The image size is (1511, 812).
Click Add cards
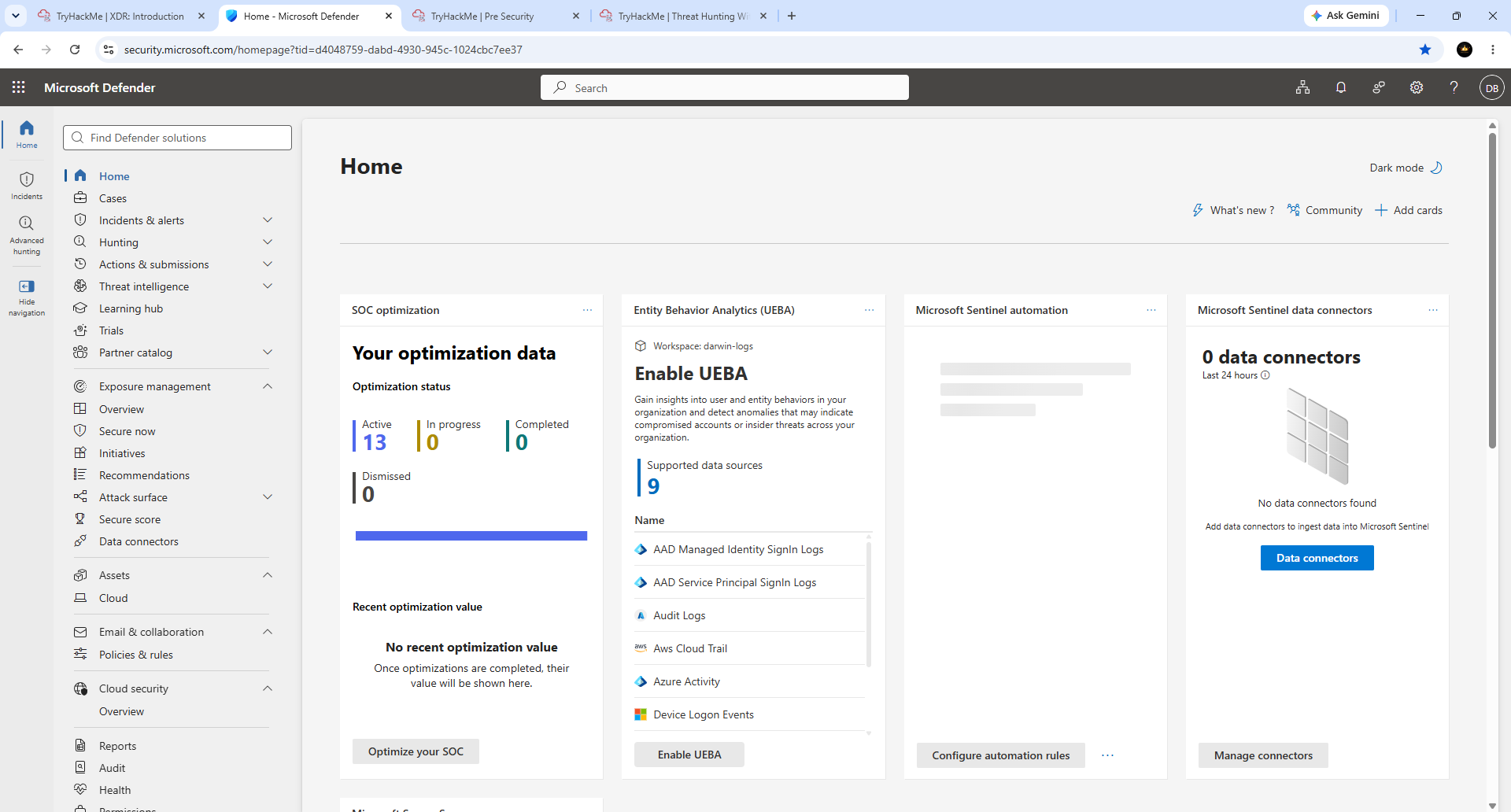[1409, 210]
